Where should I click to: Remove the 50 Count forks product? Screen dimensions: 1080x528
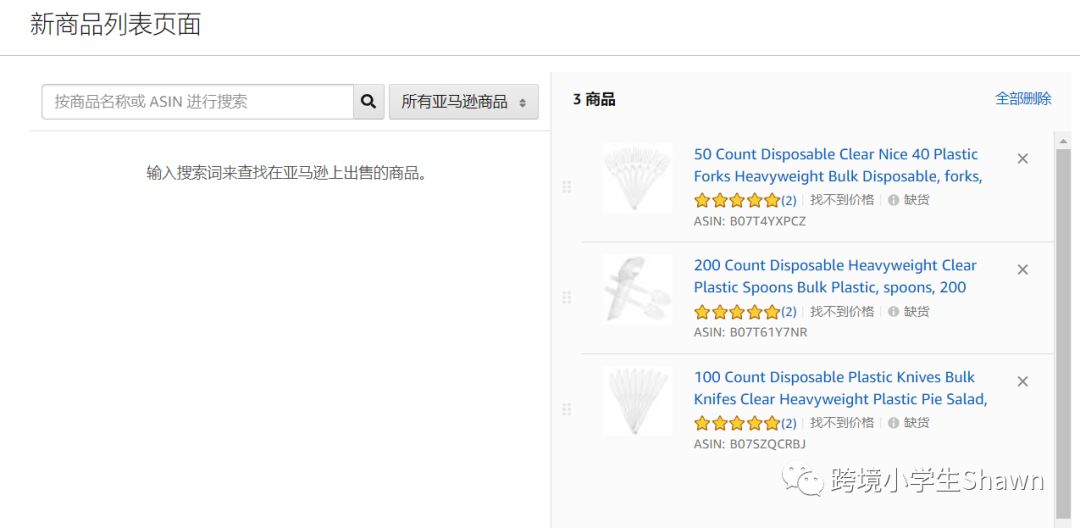point(1022,158)
